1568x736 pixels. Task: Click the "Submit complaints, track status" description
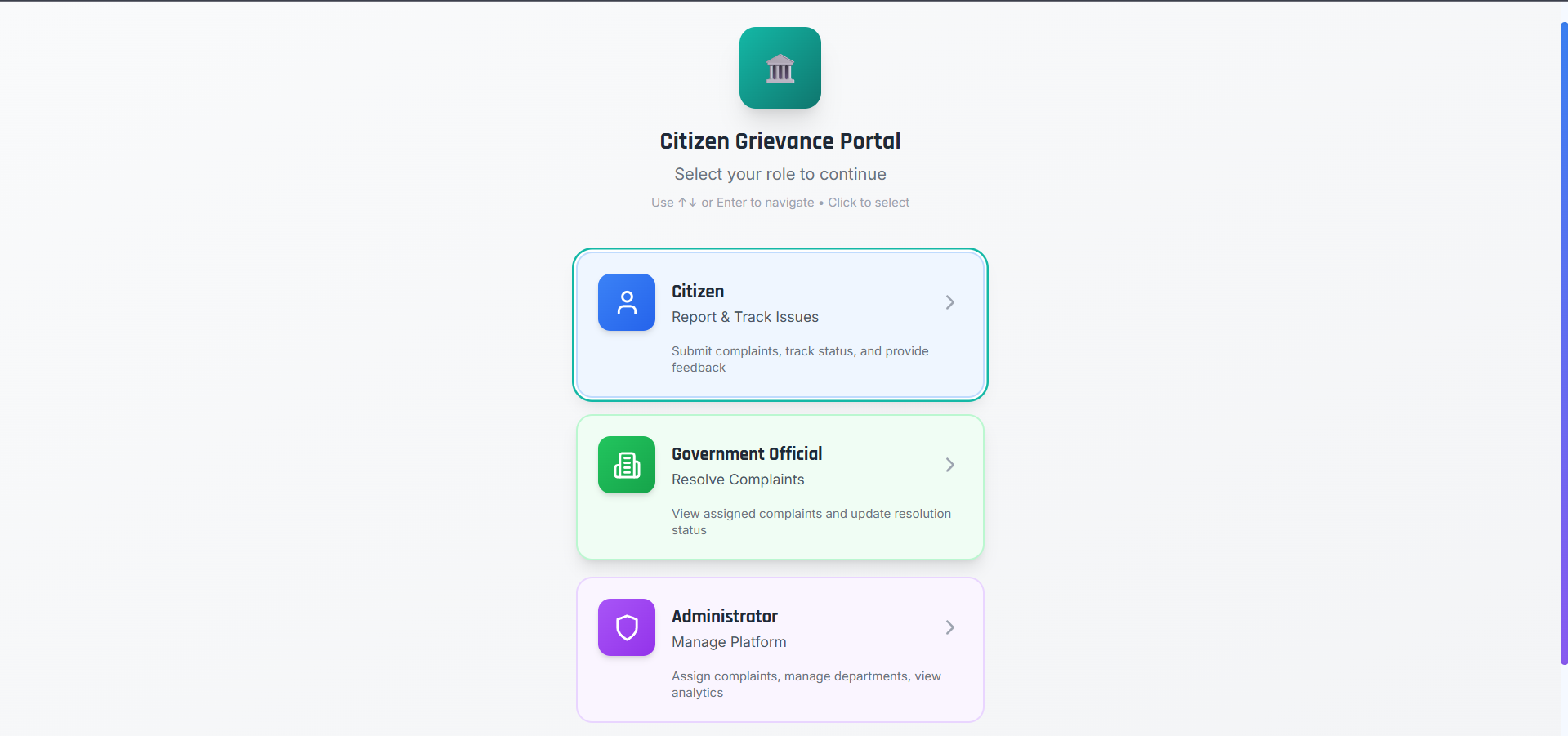(801, 359)
